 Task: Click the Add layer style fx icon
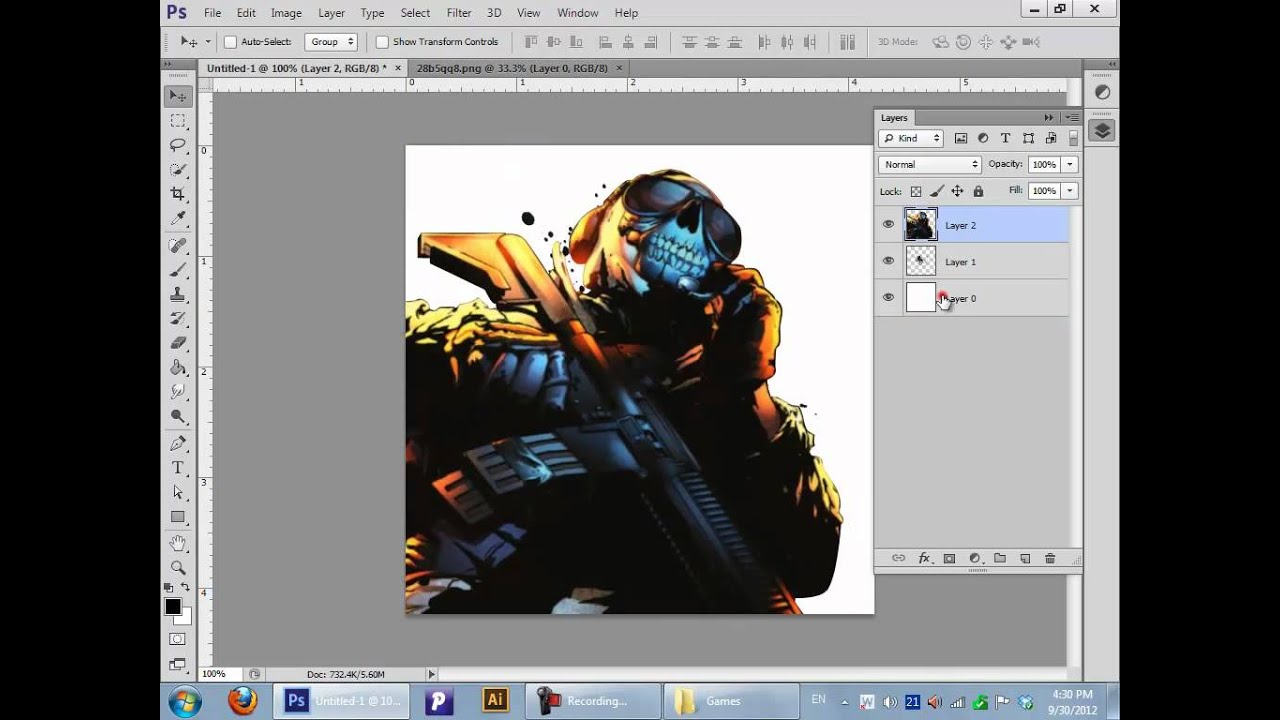coord(924,558)
